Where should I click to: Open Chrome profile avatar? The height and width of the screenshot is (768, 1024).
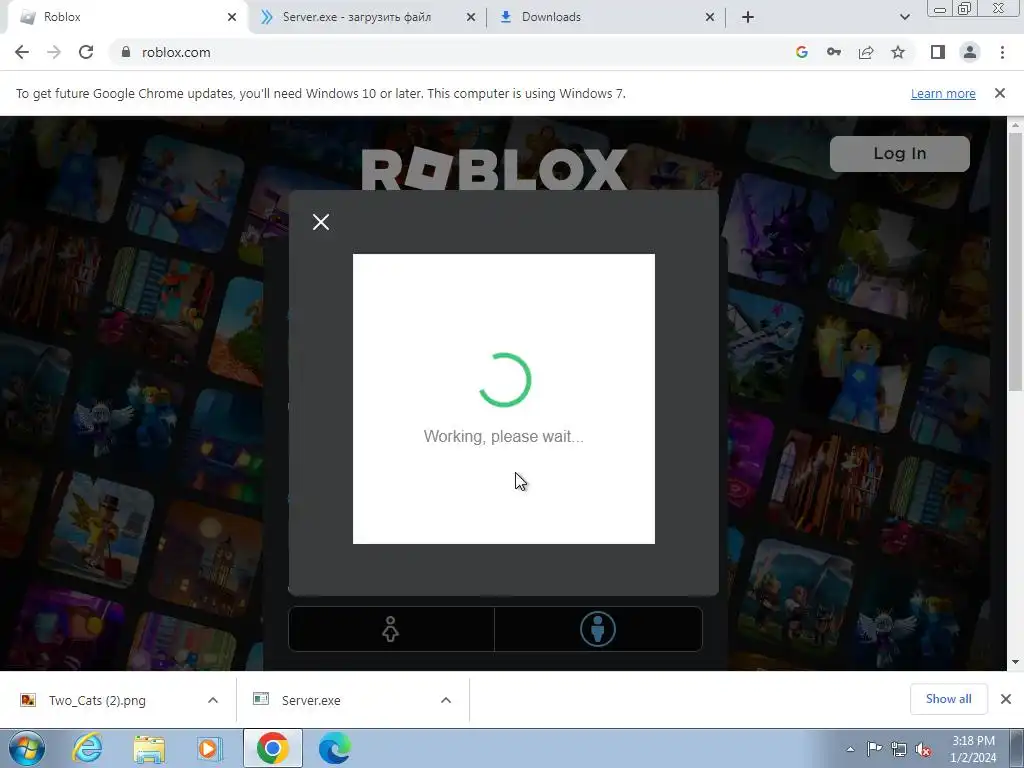click(x=970, y=52)
